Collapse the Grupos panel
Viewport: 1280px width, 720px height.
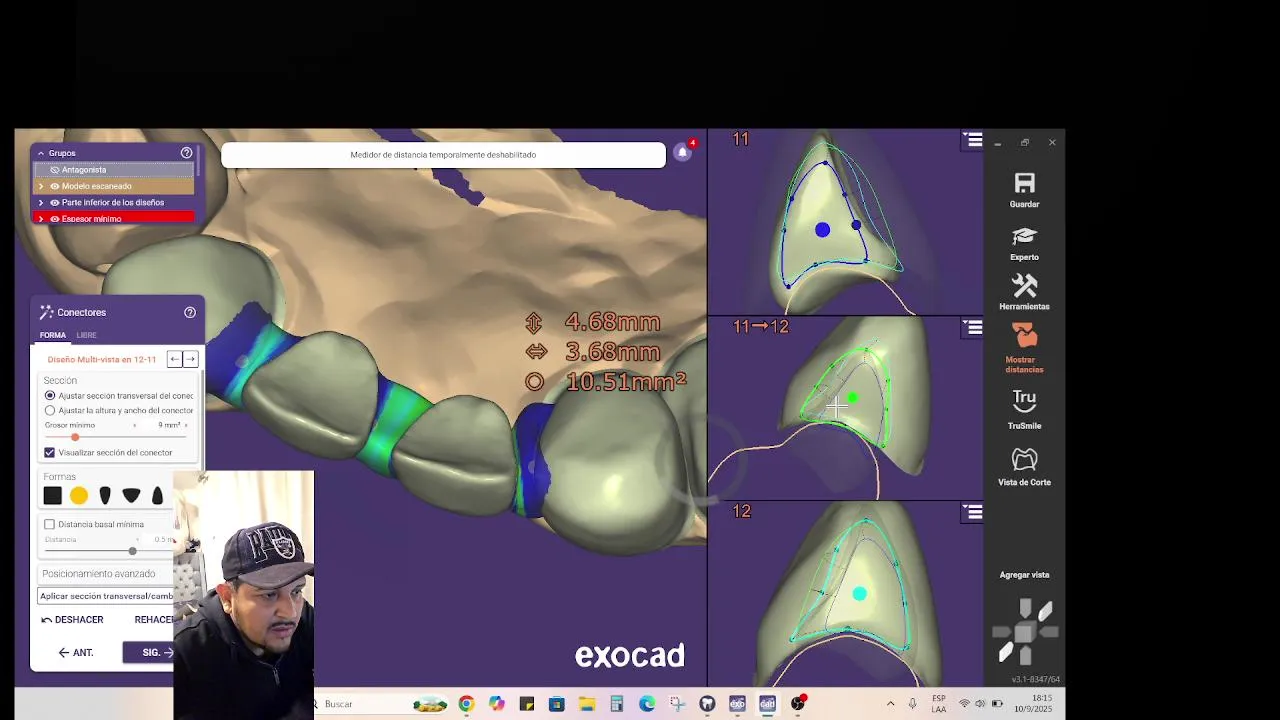(x=41, y=153)
